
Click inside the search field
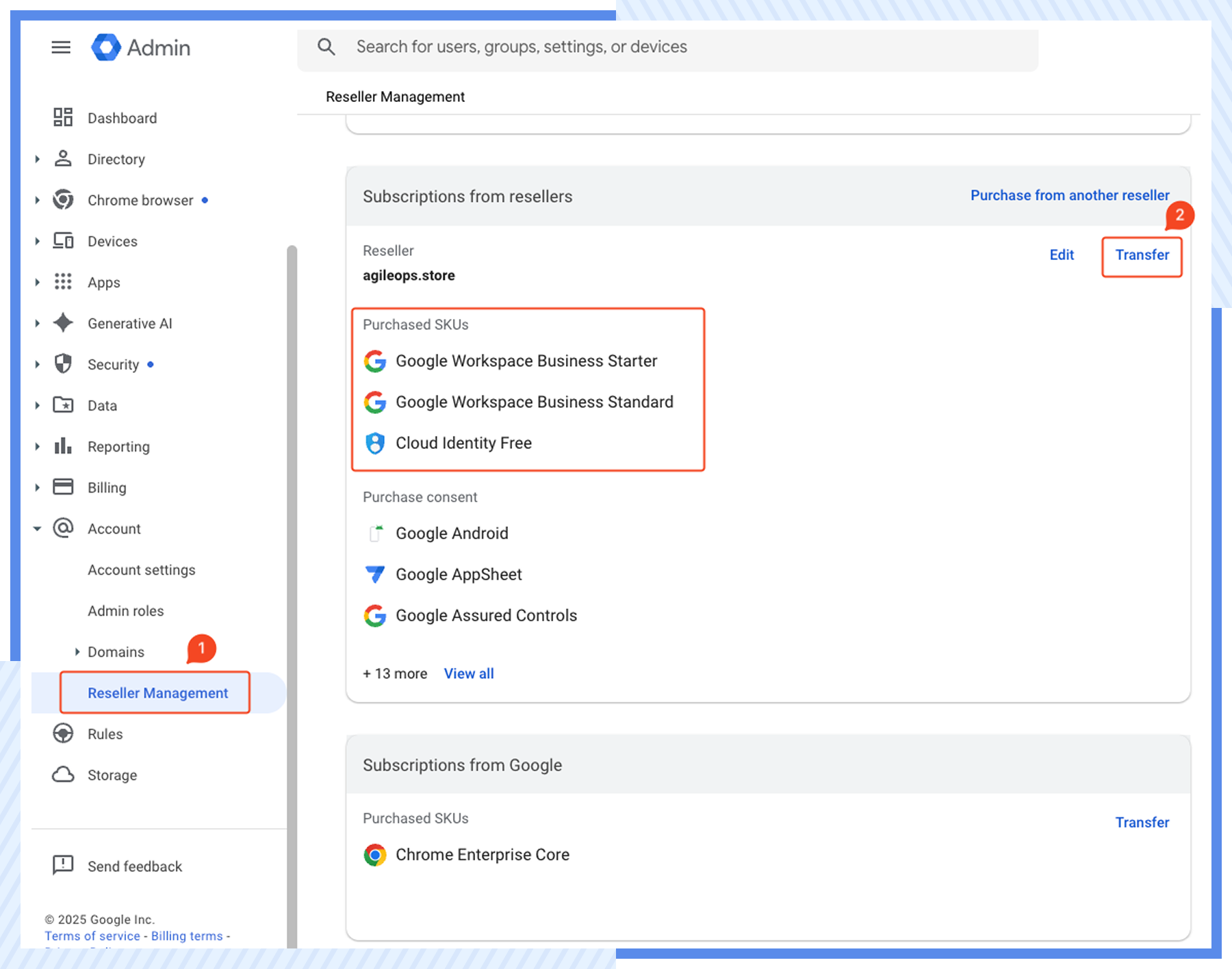click(x=616, y=47)
